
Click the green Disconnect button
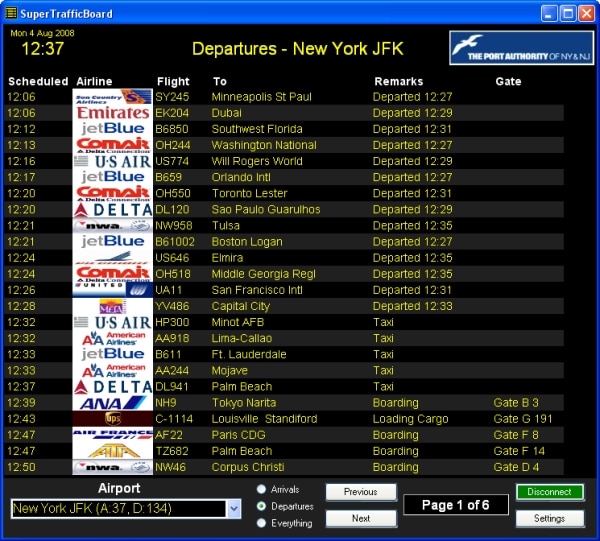[x=550, y=492]
